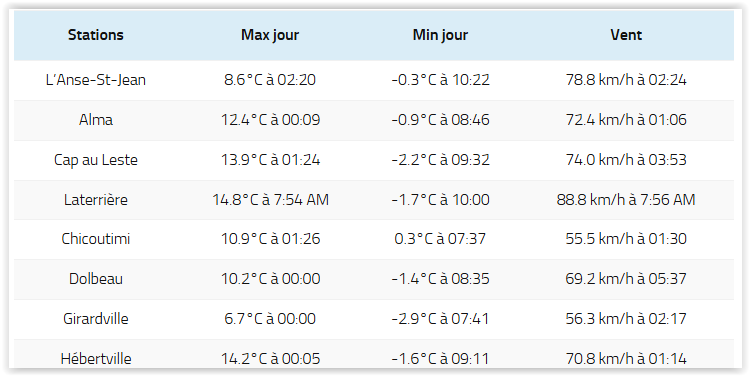Click the Chicoutimi station cell

[x=96, y=239]
